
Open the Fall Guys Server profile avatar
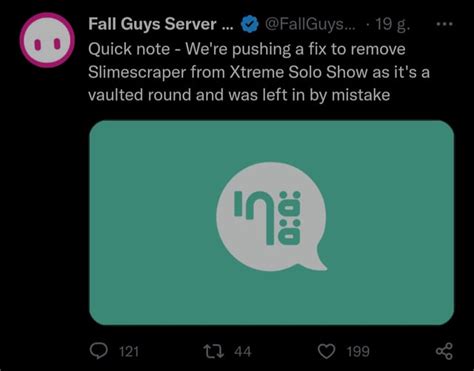(x=47, y=40)
